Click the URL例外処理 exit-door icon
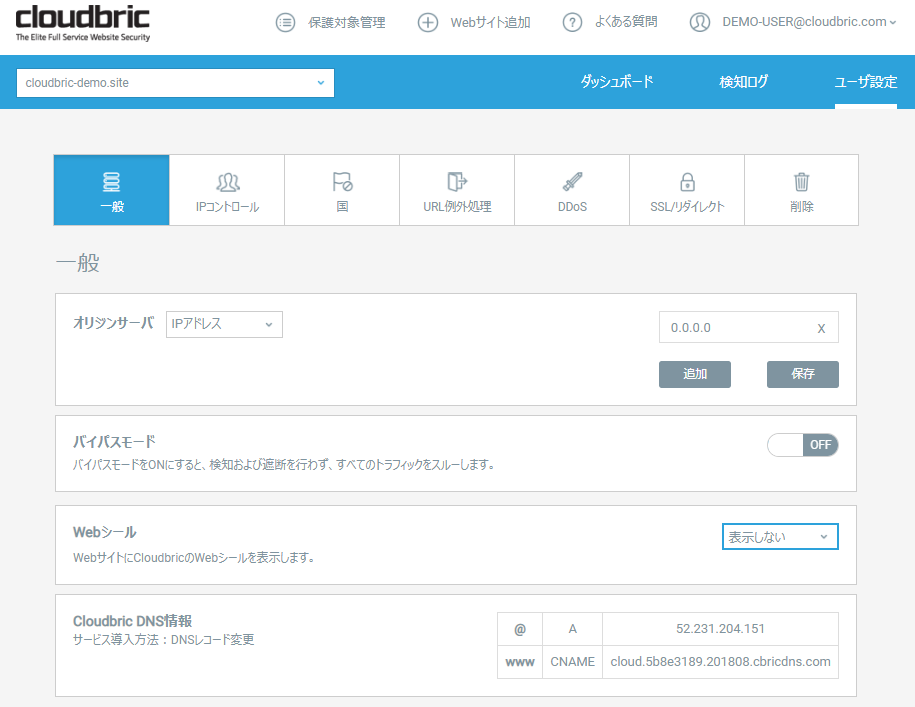The image size is (915, 707). (x=458, y=182)
